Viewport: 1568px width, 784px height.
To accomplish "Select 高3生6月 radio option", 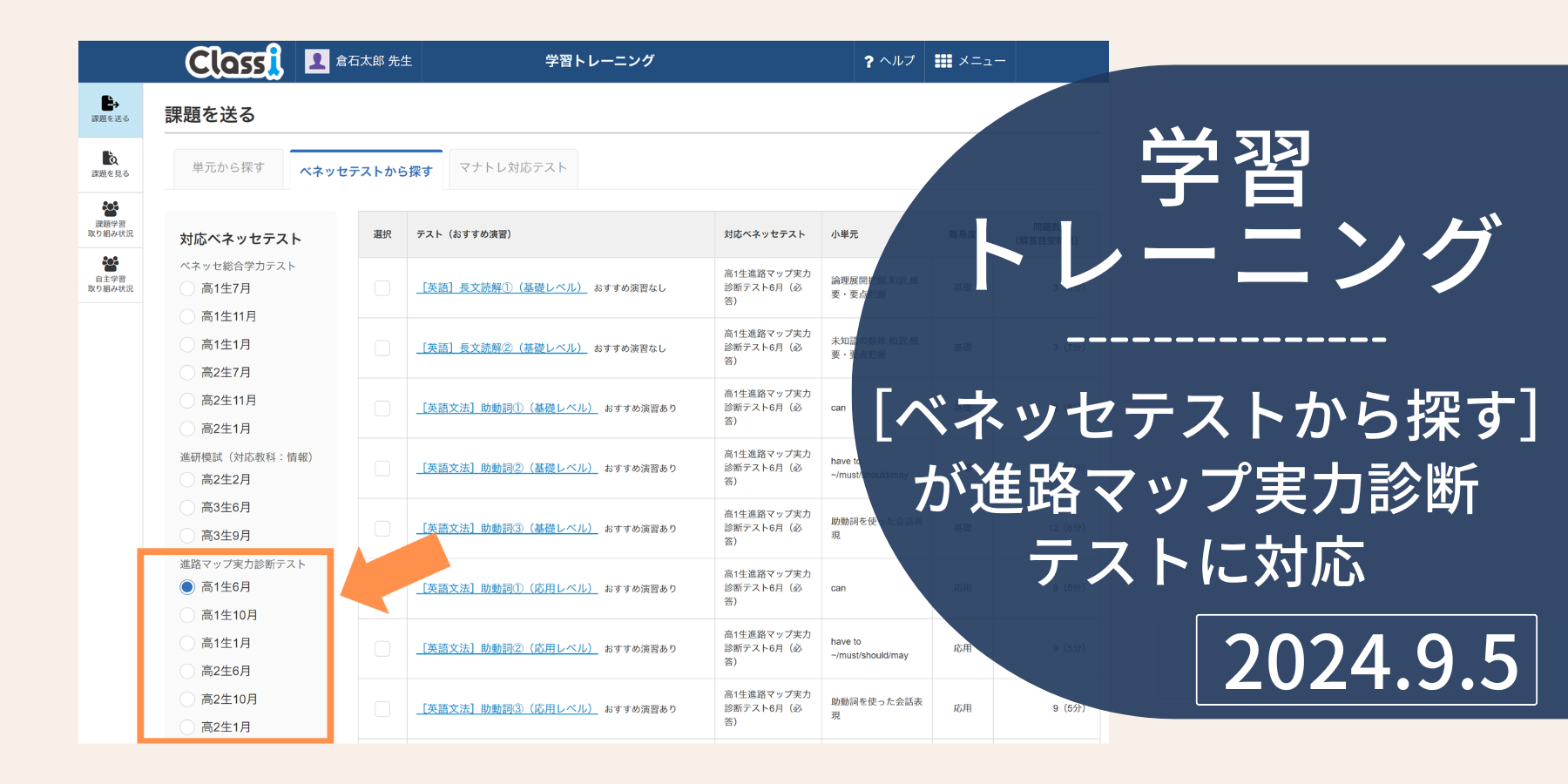I will click(x=187, y=507).
